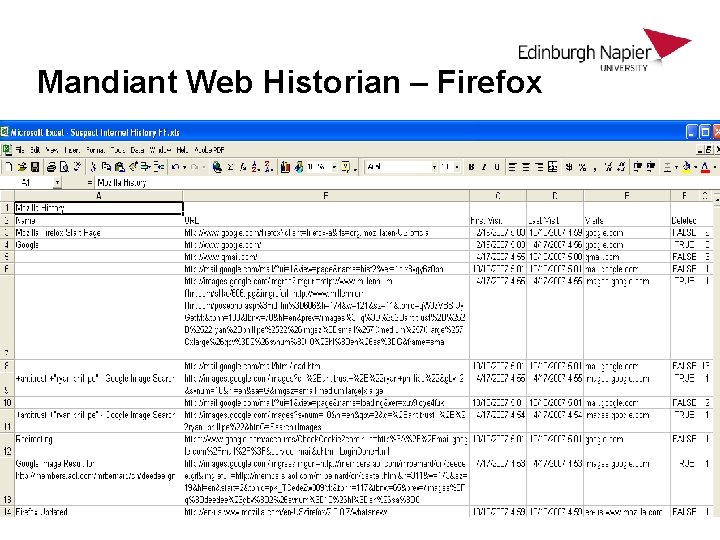Select the 'Google' name cell
Screen dimensions: 720x540
(x=98, y=245)
